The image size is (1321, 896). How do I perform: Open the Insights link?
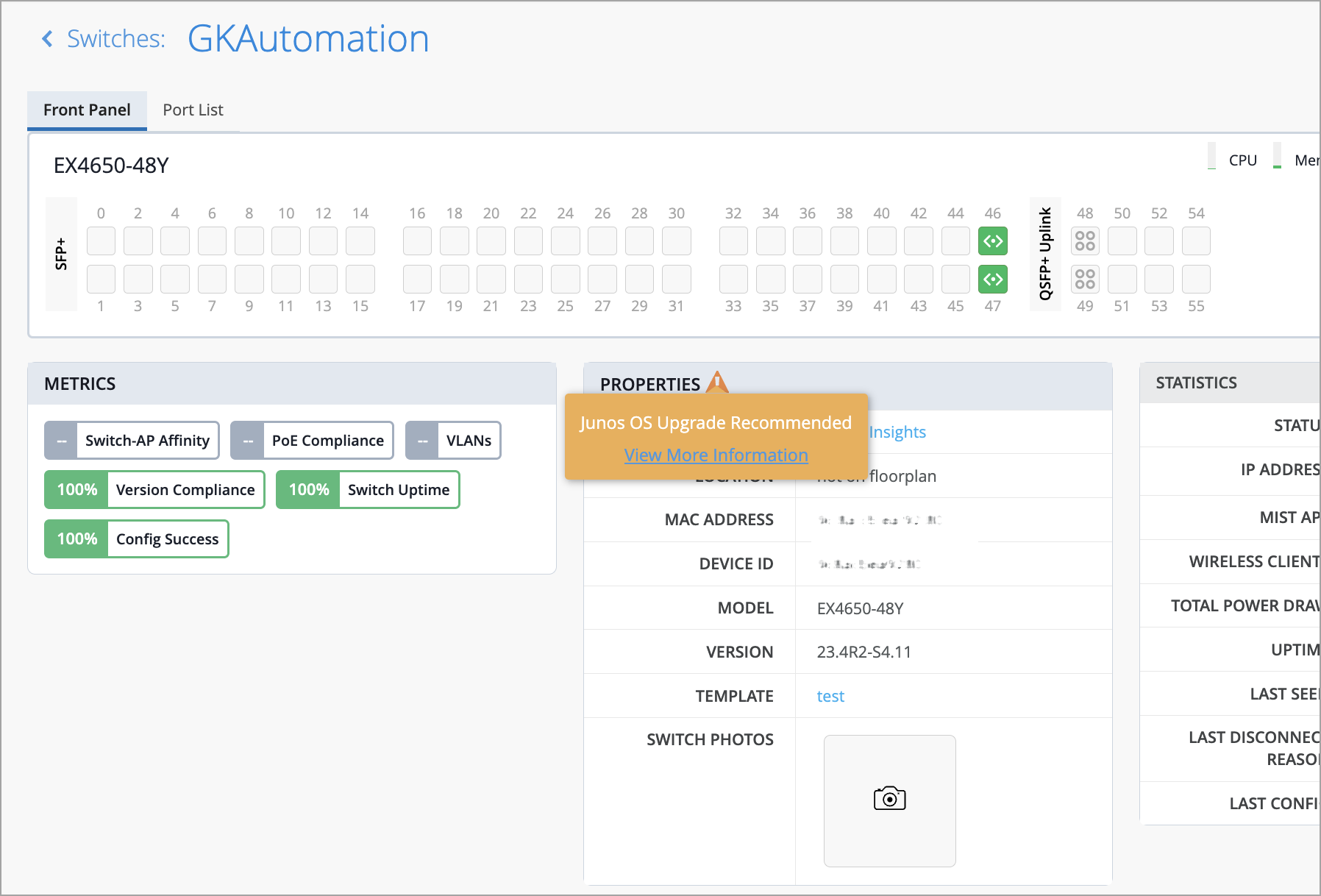[897, 433]
